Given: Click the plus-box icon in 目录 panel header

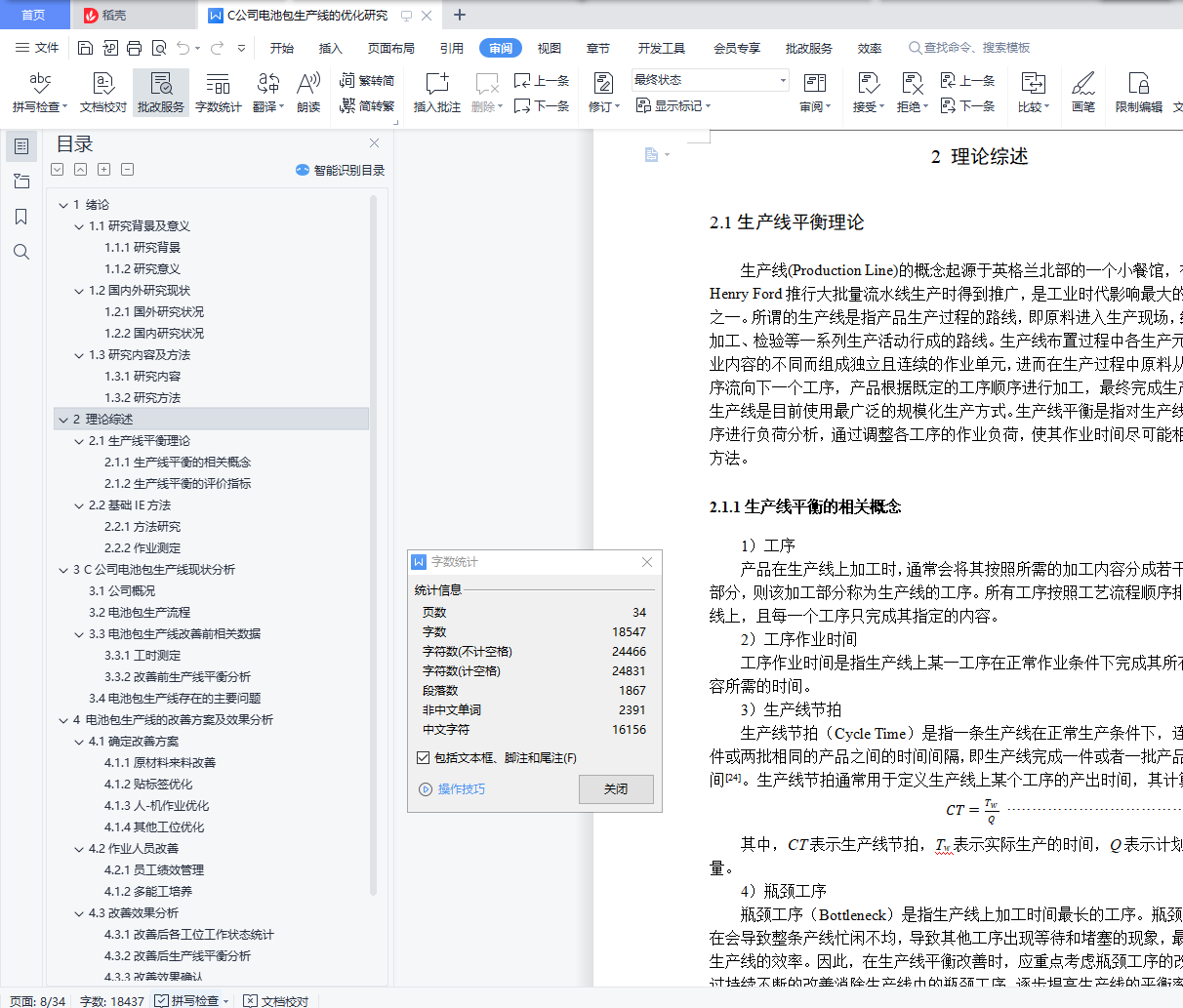Looking at the screenshot, I should pyautogui.click(x=103, y=170).
